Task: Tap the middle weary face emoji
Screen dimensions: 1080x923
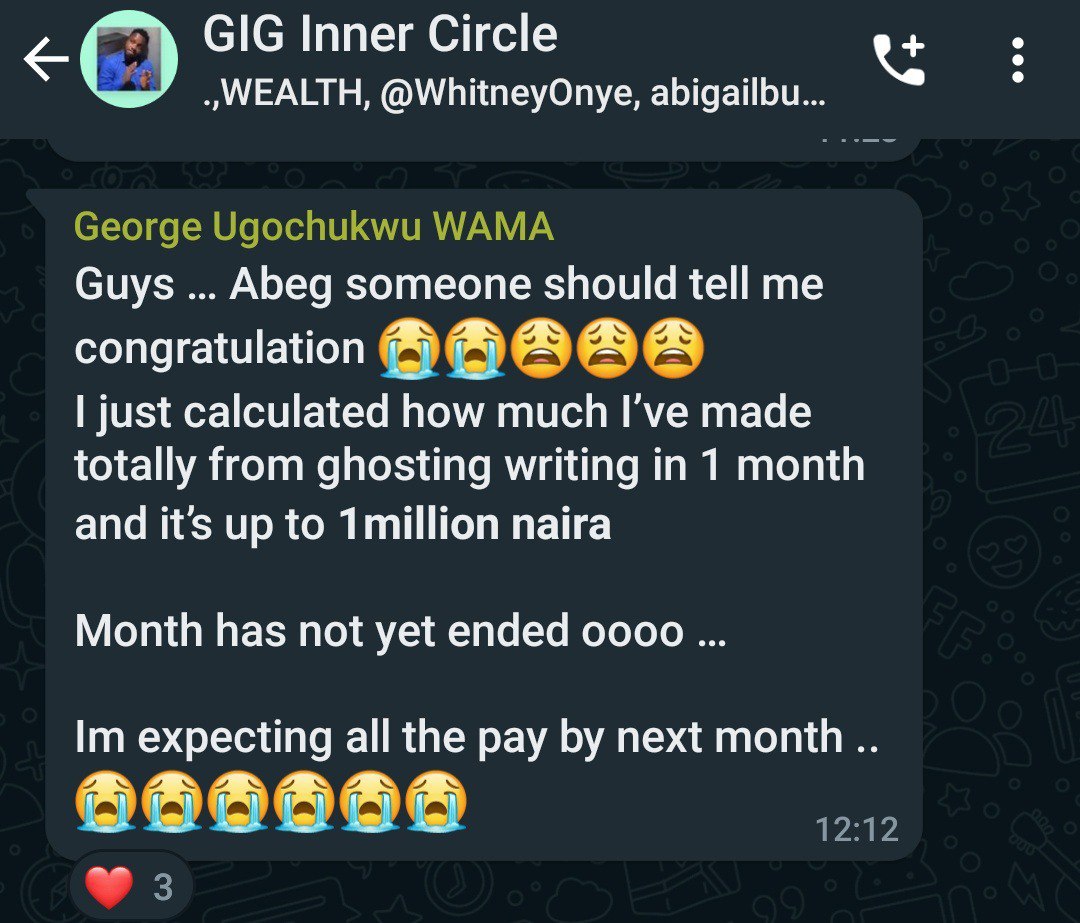Action: (608, 348)
